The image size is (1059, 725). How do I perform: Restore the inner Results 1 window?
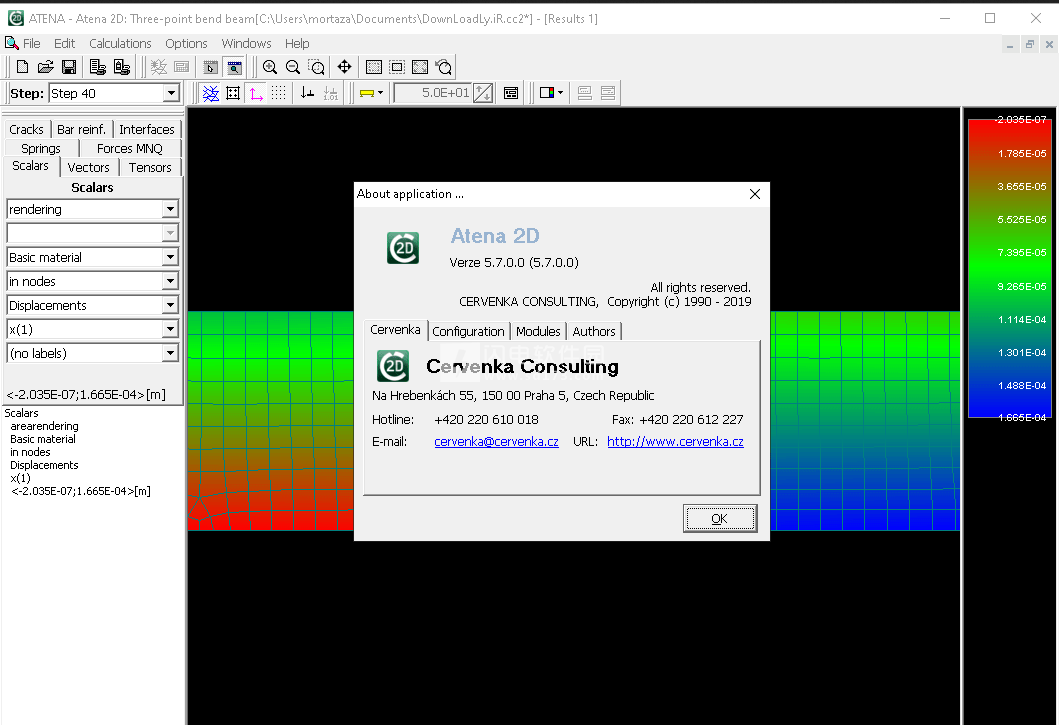point(1029,45)
